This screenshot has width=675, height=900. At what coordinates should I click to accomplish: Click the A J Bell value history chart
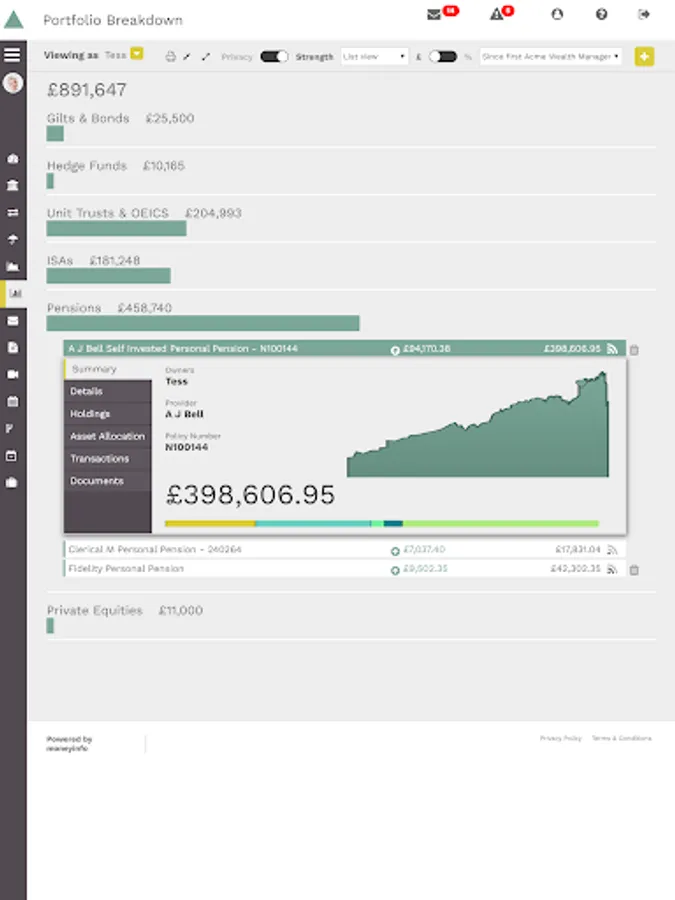[478, 425]
